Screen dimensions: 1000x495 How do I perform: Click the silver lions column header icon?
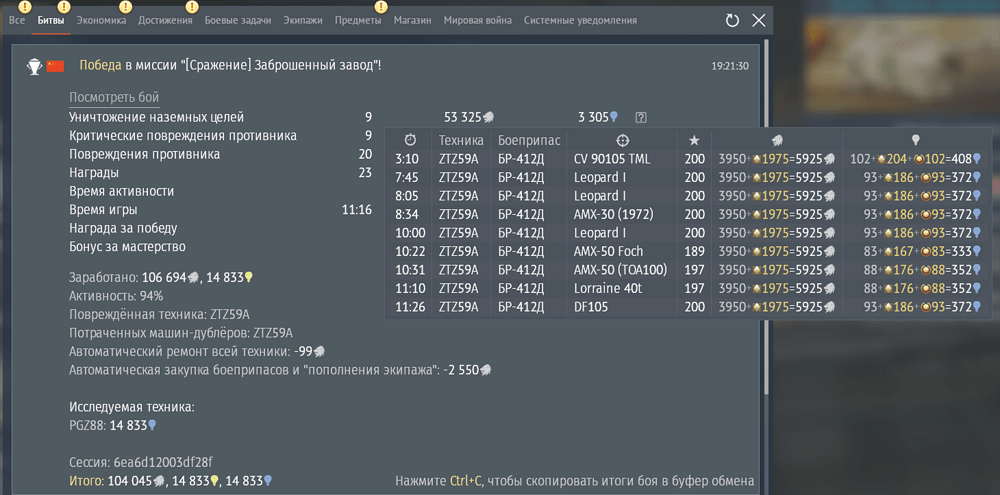(777, 140)
